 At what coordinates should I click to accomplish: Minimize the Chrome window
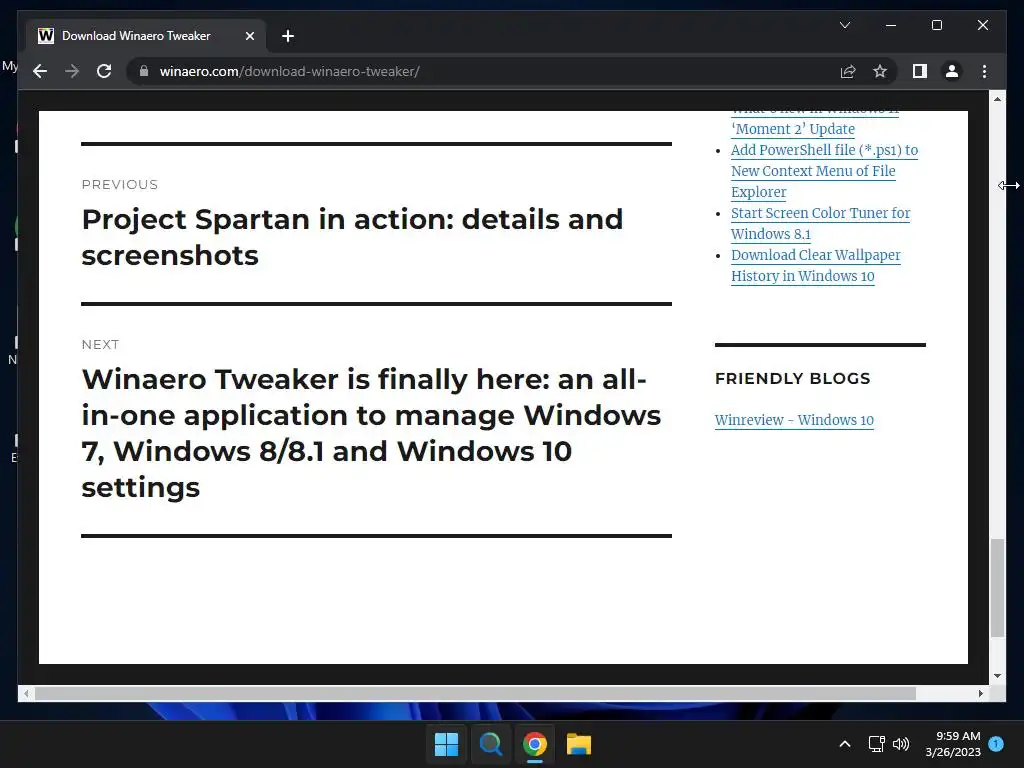(x=891, y=25)
